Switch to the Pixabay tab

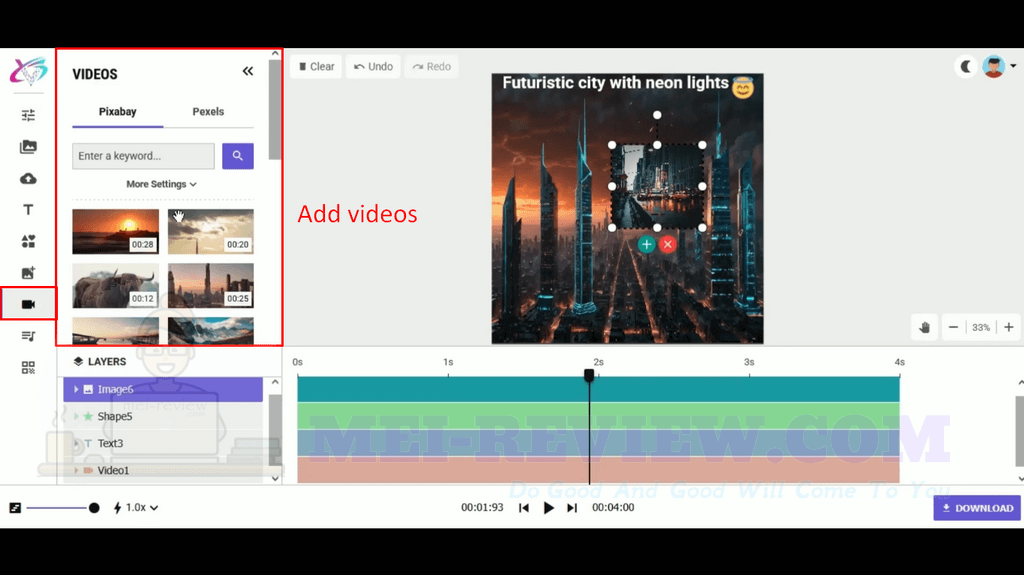coord(118,112)
